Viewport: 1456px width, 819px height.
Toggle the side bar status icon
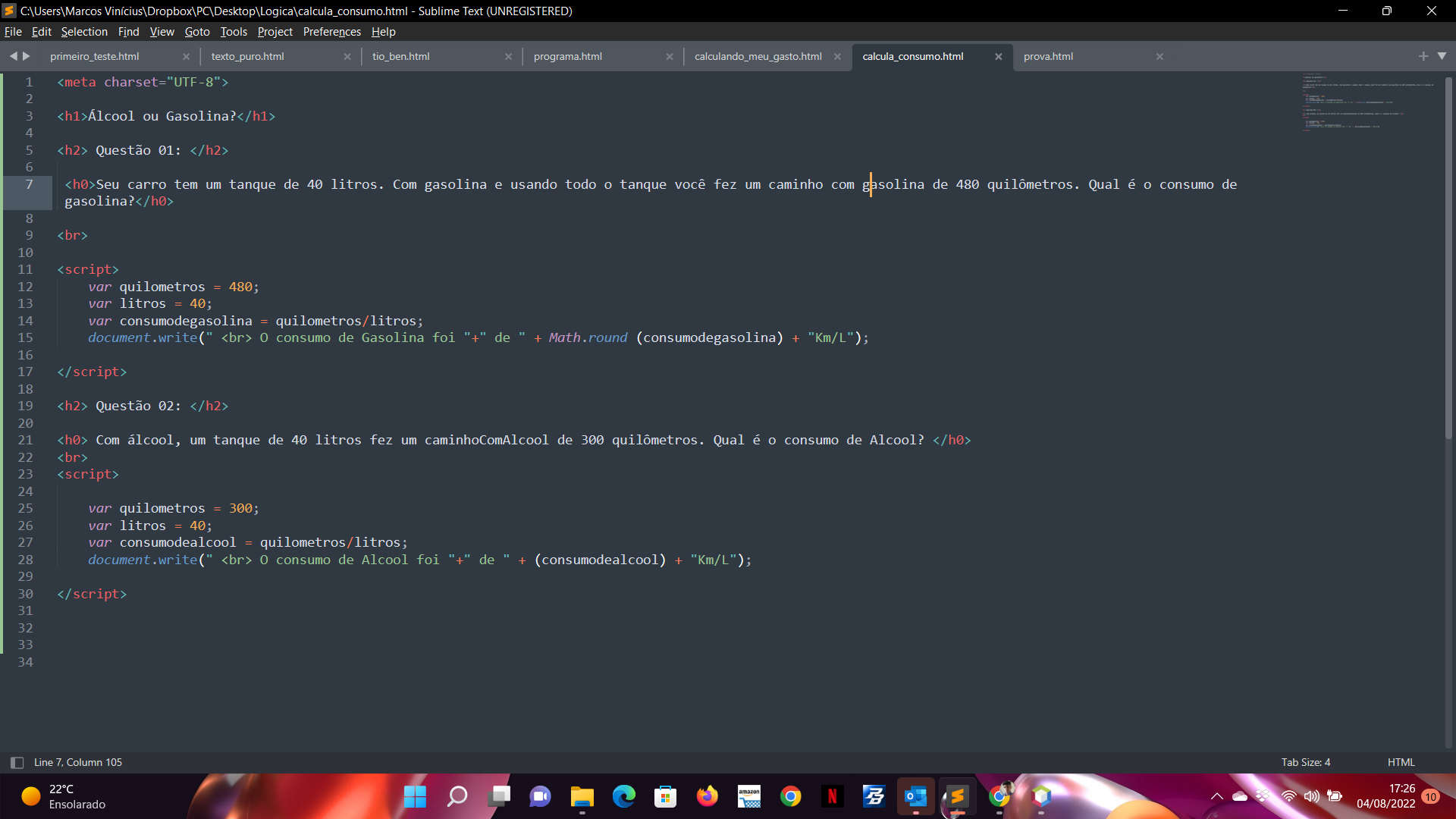[17, 762]
